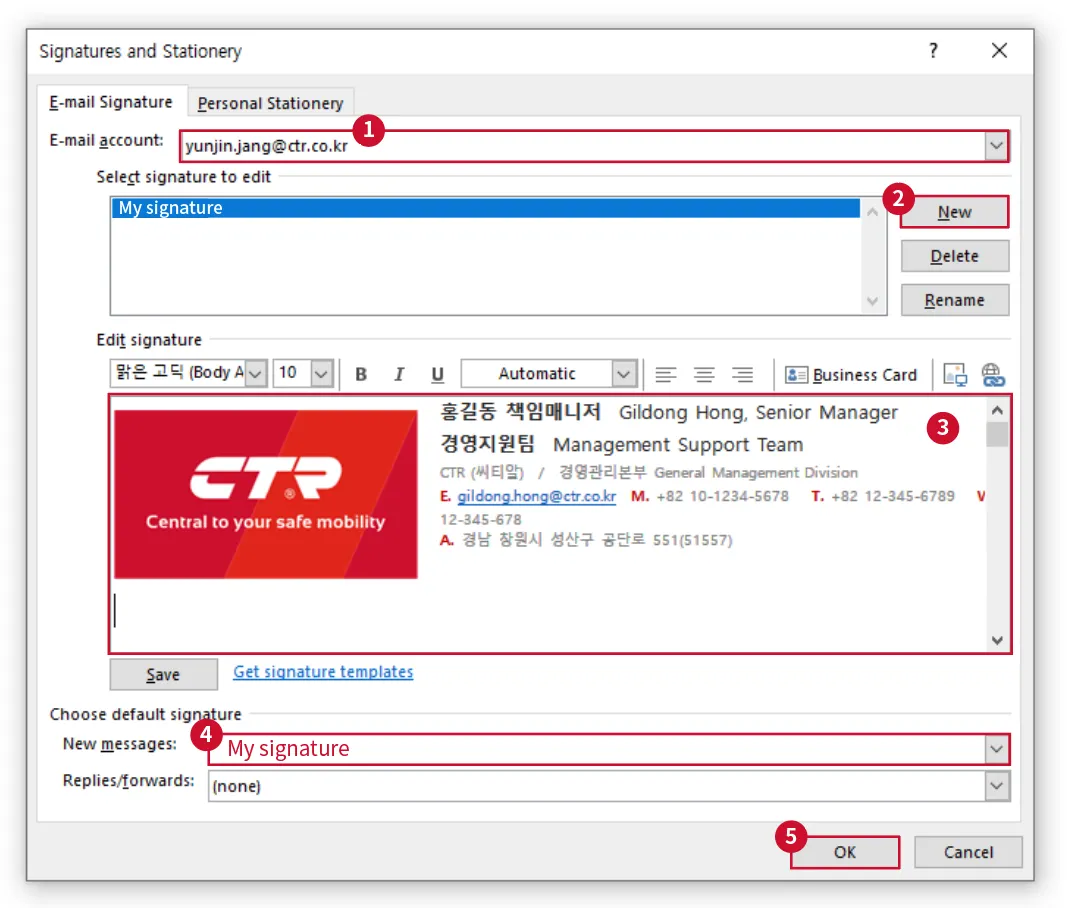Center align signature text
Viewport: 1067px width, 908px height.
click(704, 374)
